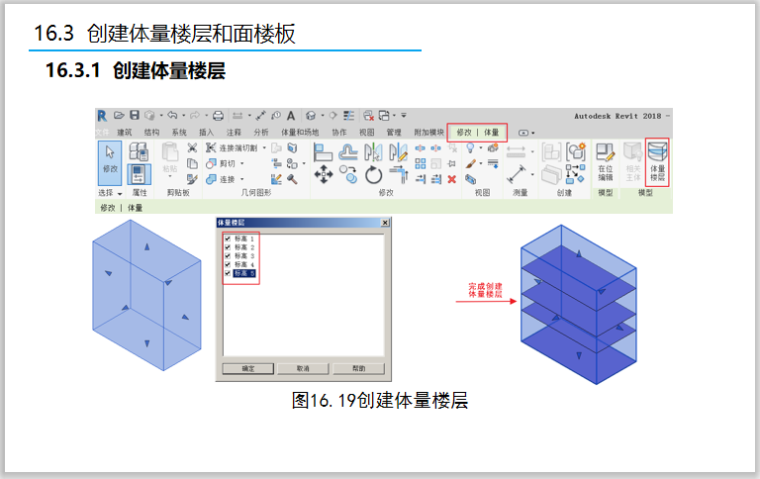Click the 粘贴 (Paste) clipboard icon
Screen dimensions: 760x479
(x=169, y=158)
